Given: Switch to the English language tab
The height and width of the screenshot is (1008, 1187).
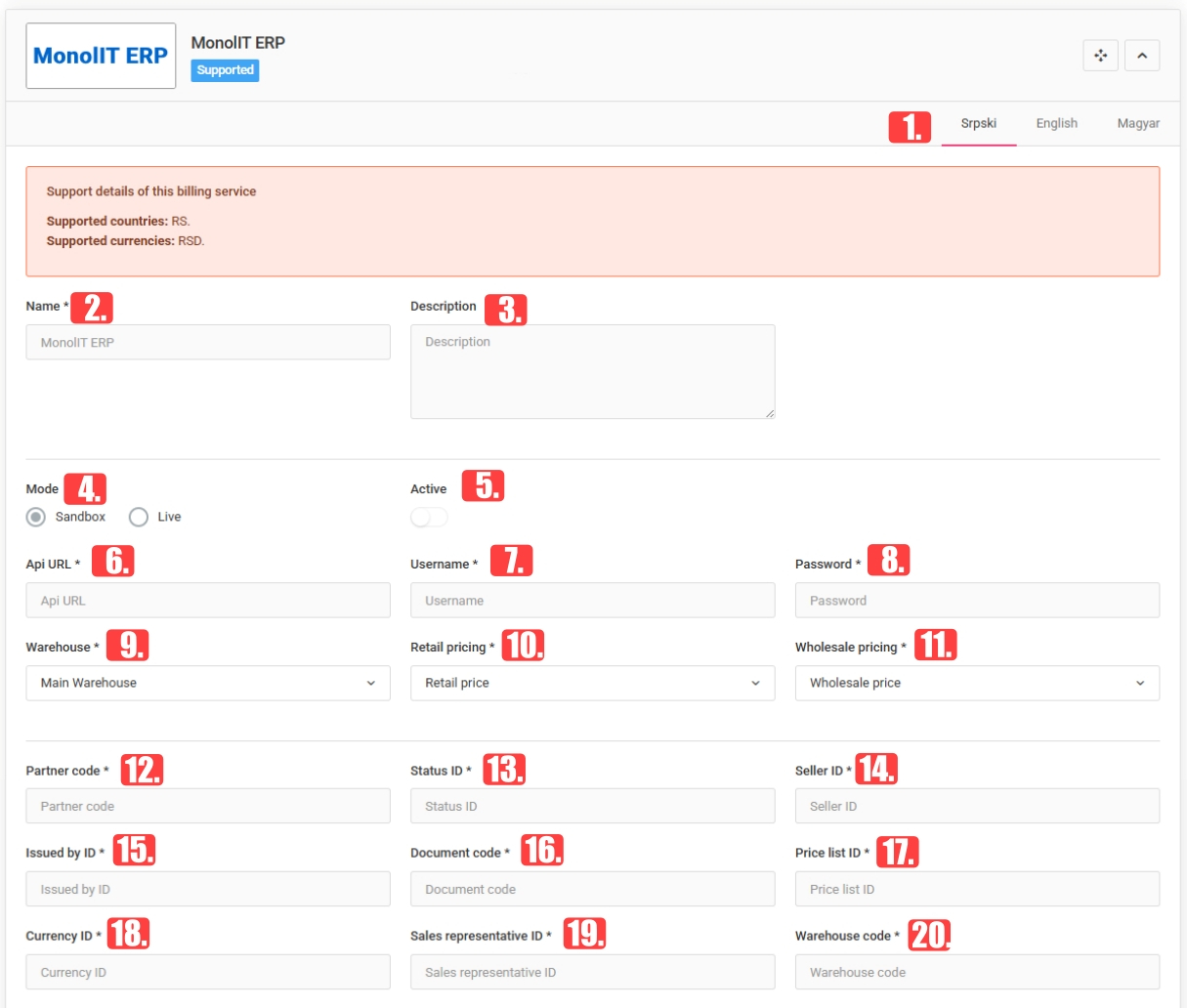Looking at the screenshot, I should click(x=1056, y=123).
